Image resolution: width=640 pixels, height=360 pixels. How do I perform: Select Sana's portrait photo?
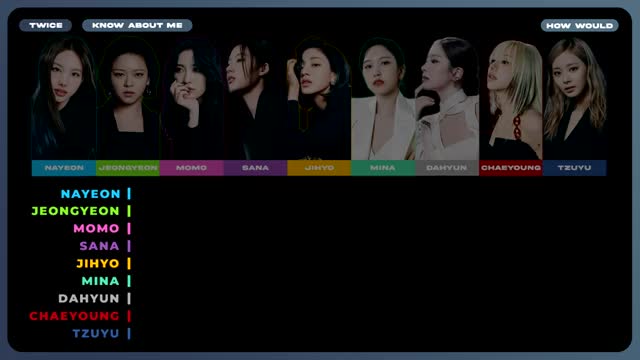pyautogui.click(x=256, y=98)
